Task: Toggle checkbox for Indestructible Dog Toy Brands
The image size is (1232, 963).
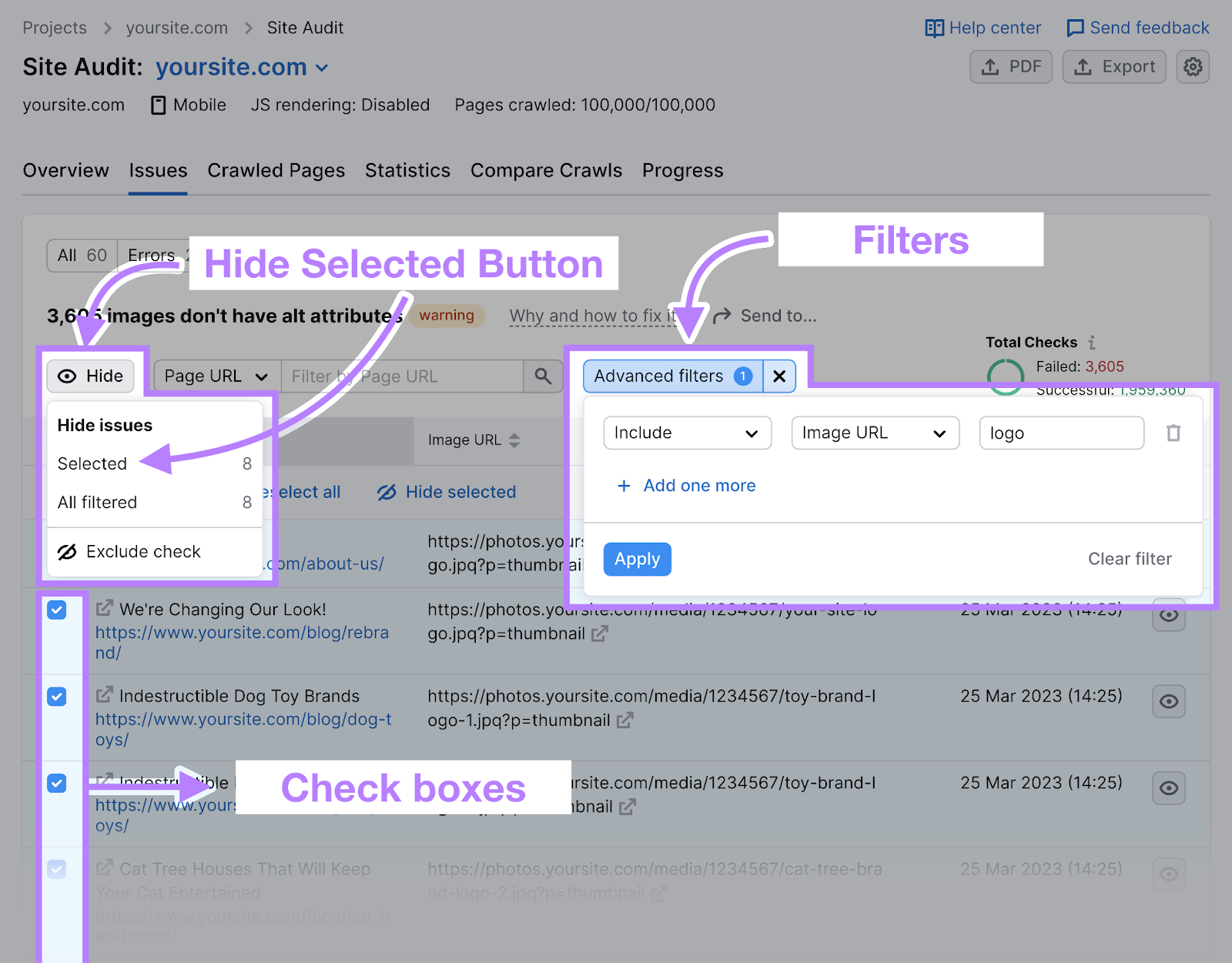Action: 57,697
